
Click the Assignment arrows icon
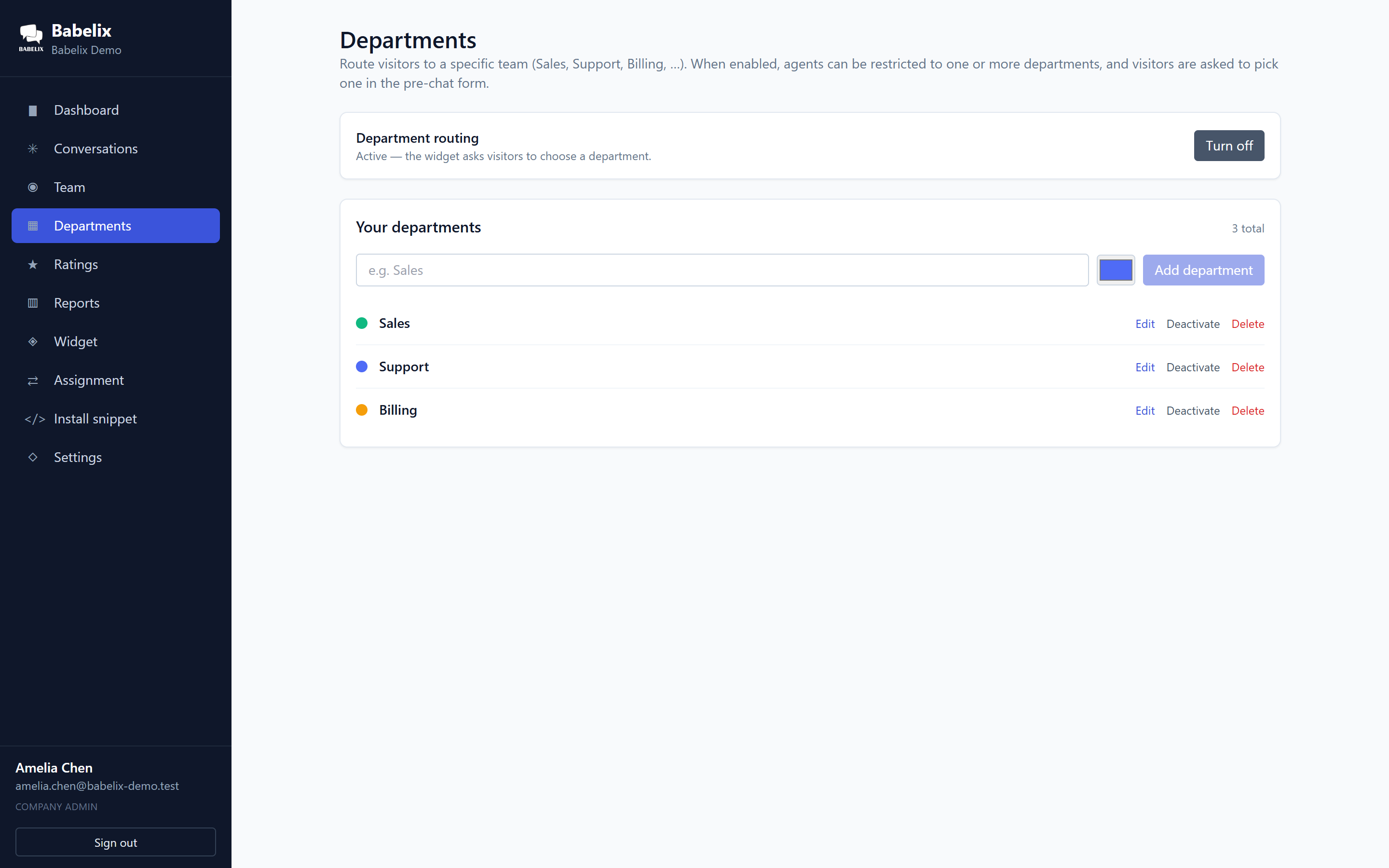[33, 380]
